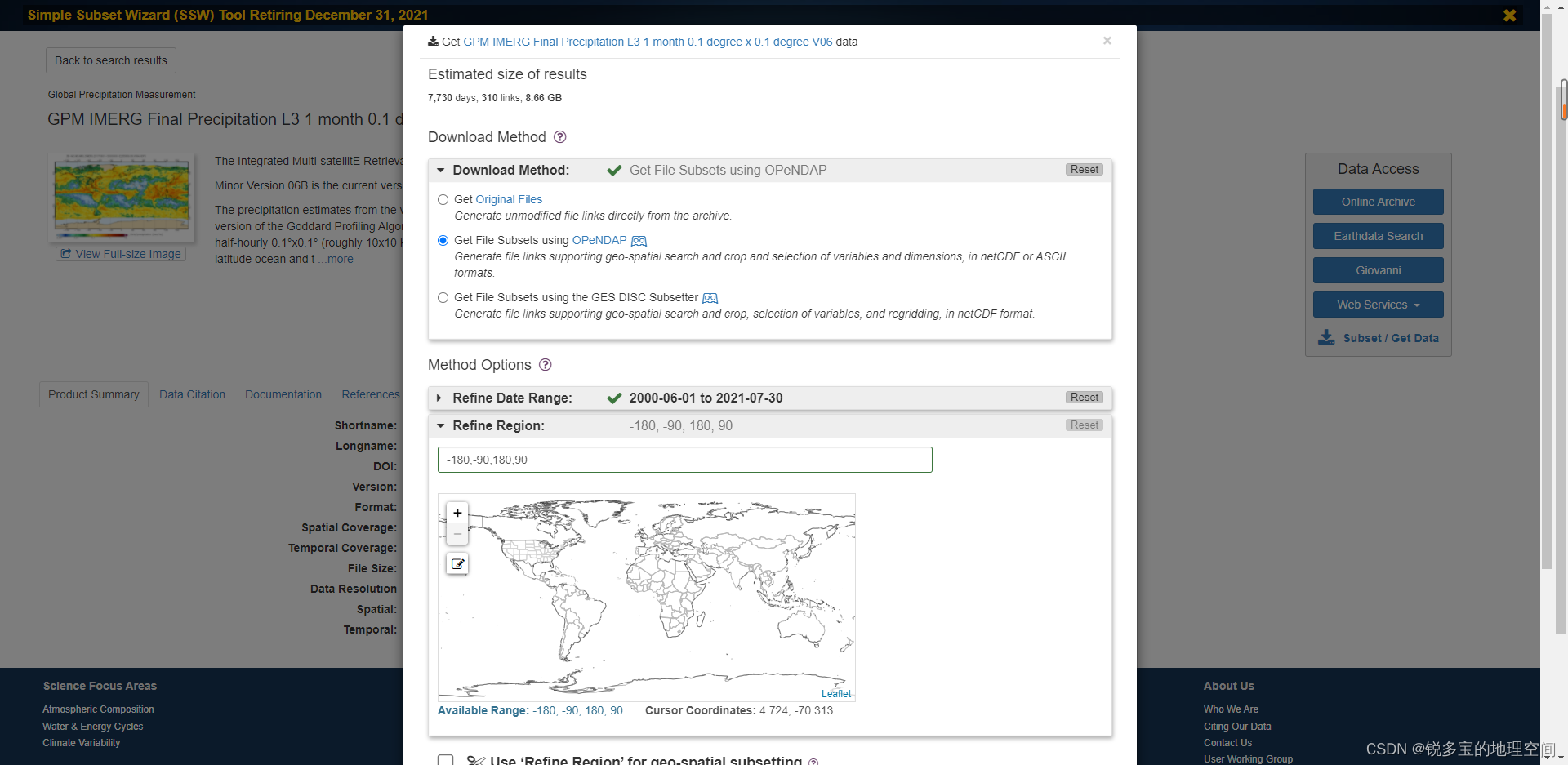Switch to the References tab
This screenshot has width=1568, height=765.
(371, 394)
